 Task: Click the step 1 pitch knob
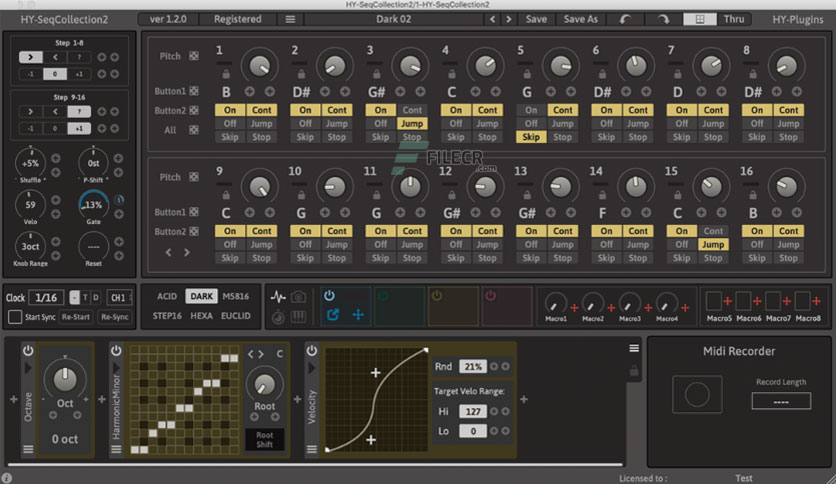pos(260,66)
